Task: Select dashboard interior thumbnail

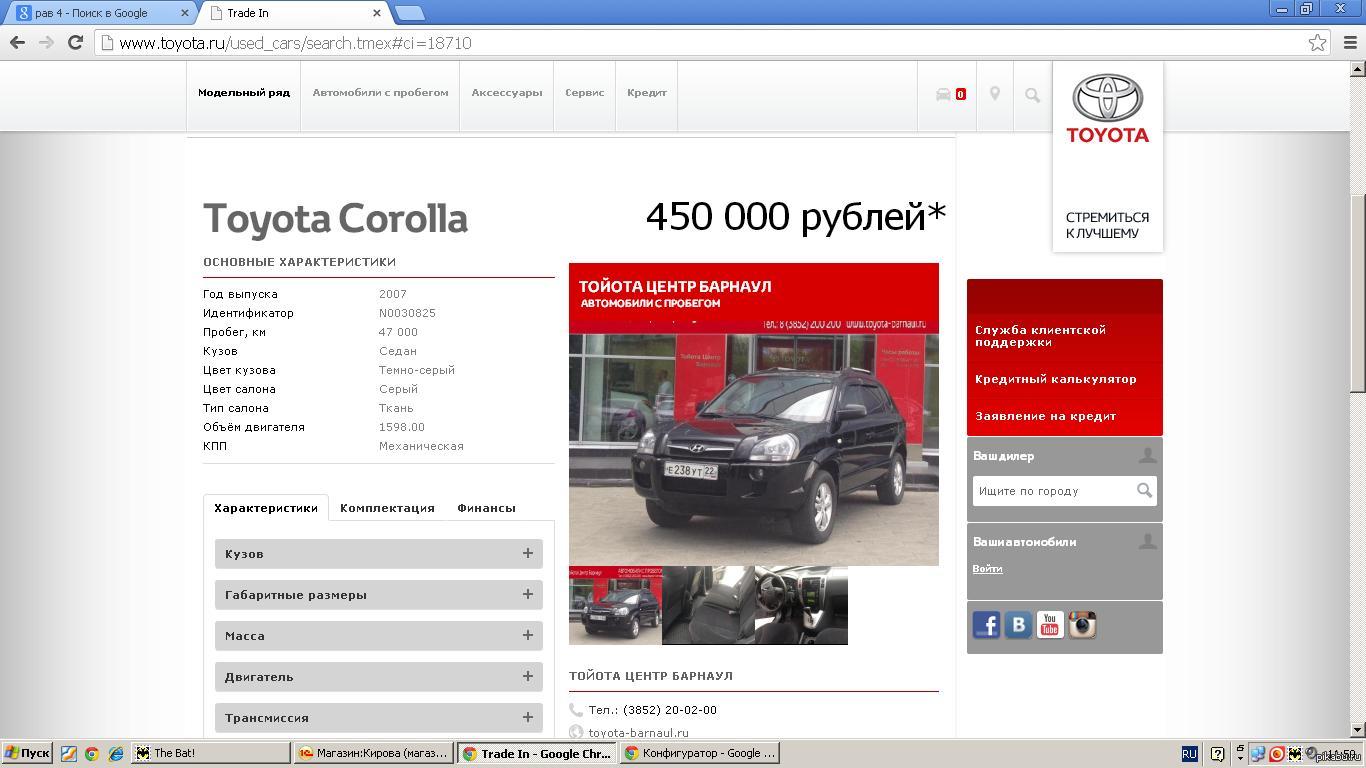Action: (x=801, y=605)
